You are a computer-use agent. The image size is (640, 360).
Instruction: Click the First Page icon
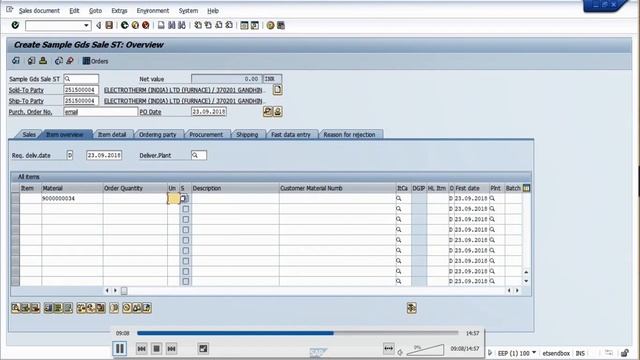(x=198, y=25)
